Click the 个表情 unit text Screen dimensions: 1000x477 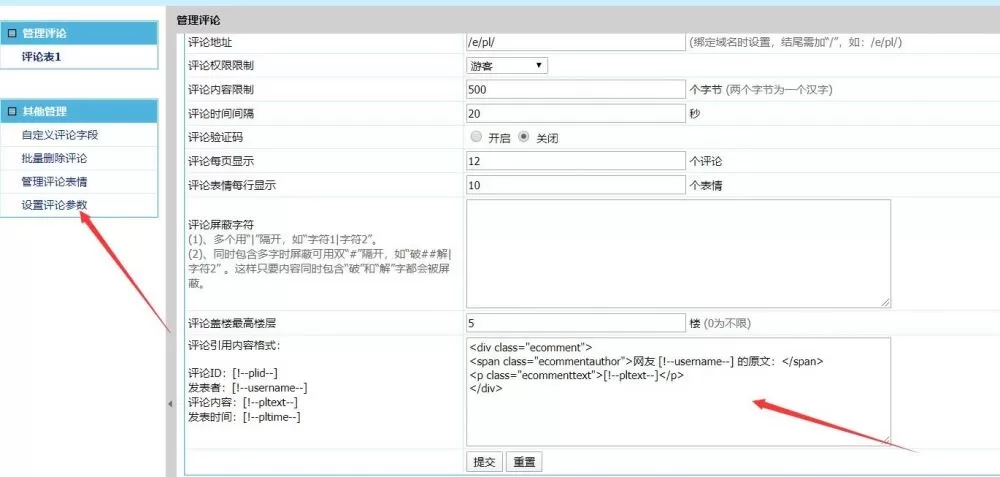pyautogui.click(x=706, y=186)
